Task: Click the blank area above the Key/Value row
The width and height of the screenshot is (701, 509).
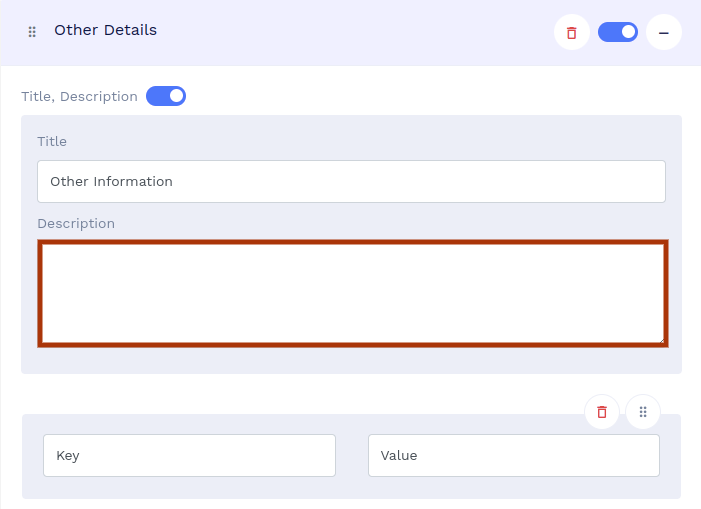Action: coord(300,394)
